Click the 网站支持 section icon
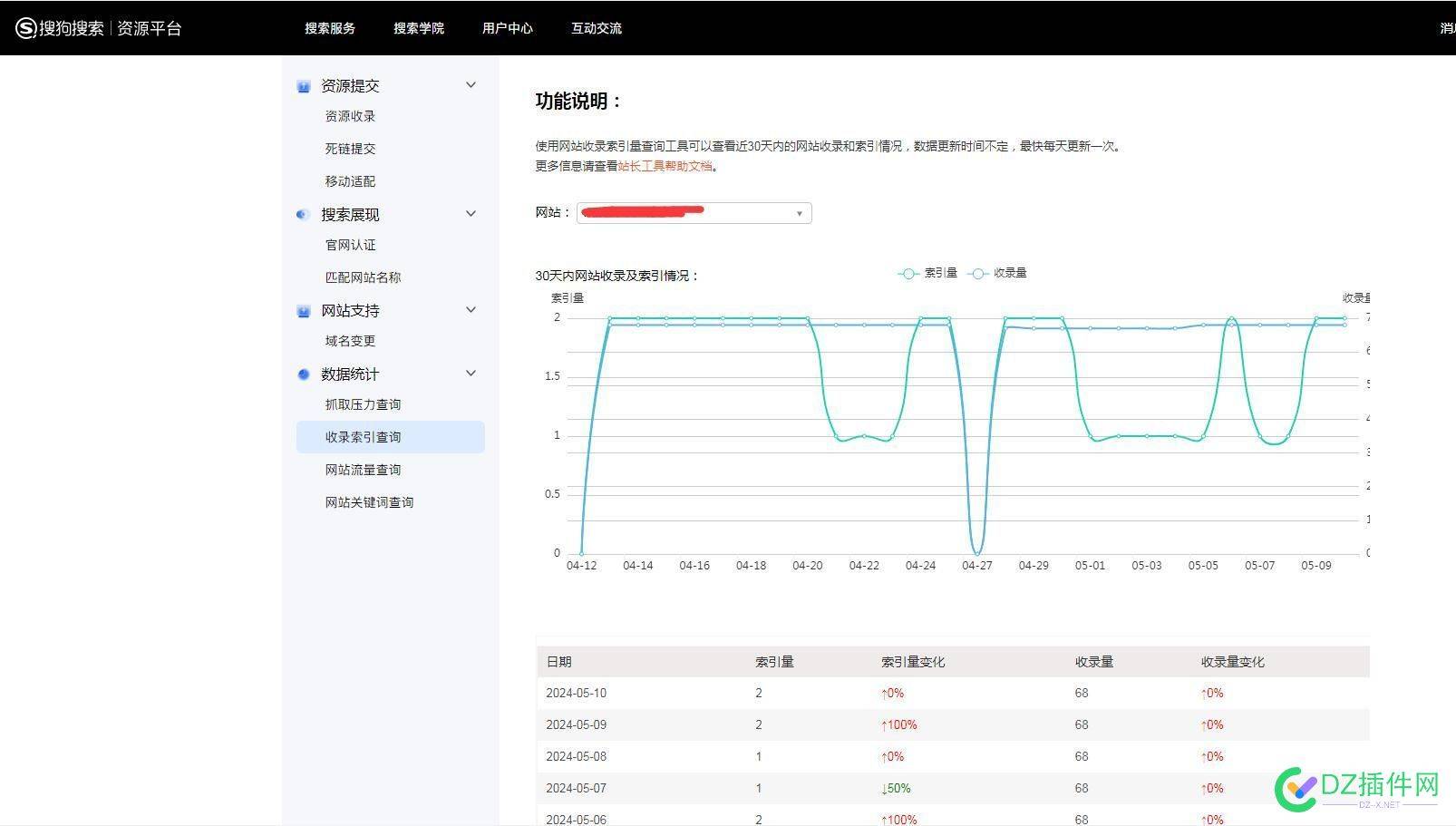1456x826 pixels. (x=304, y=311)
